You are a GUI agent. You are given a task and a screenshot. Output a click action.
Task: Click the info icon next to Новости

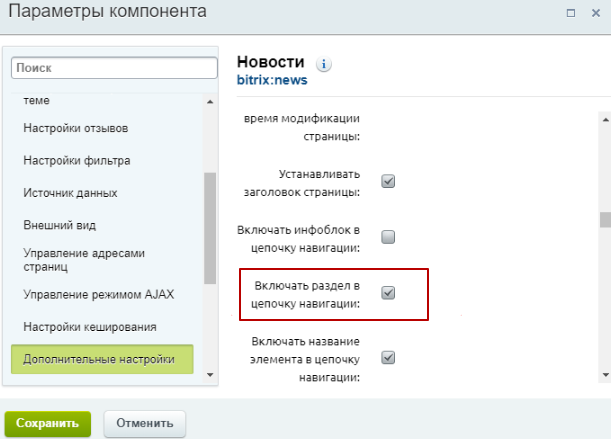(x=324, y=64)
